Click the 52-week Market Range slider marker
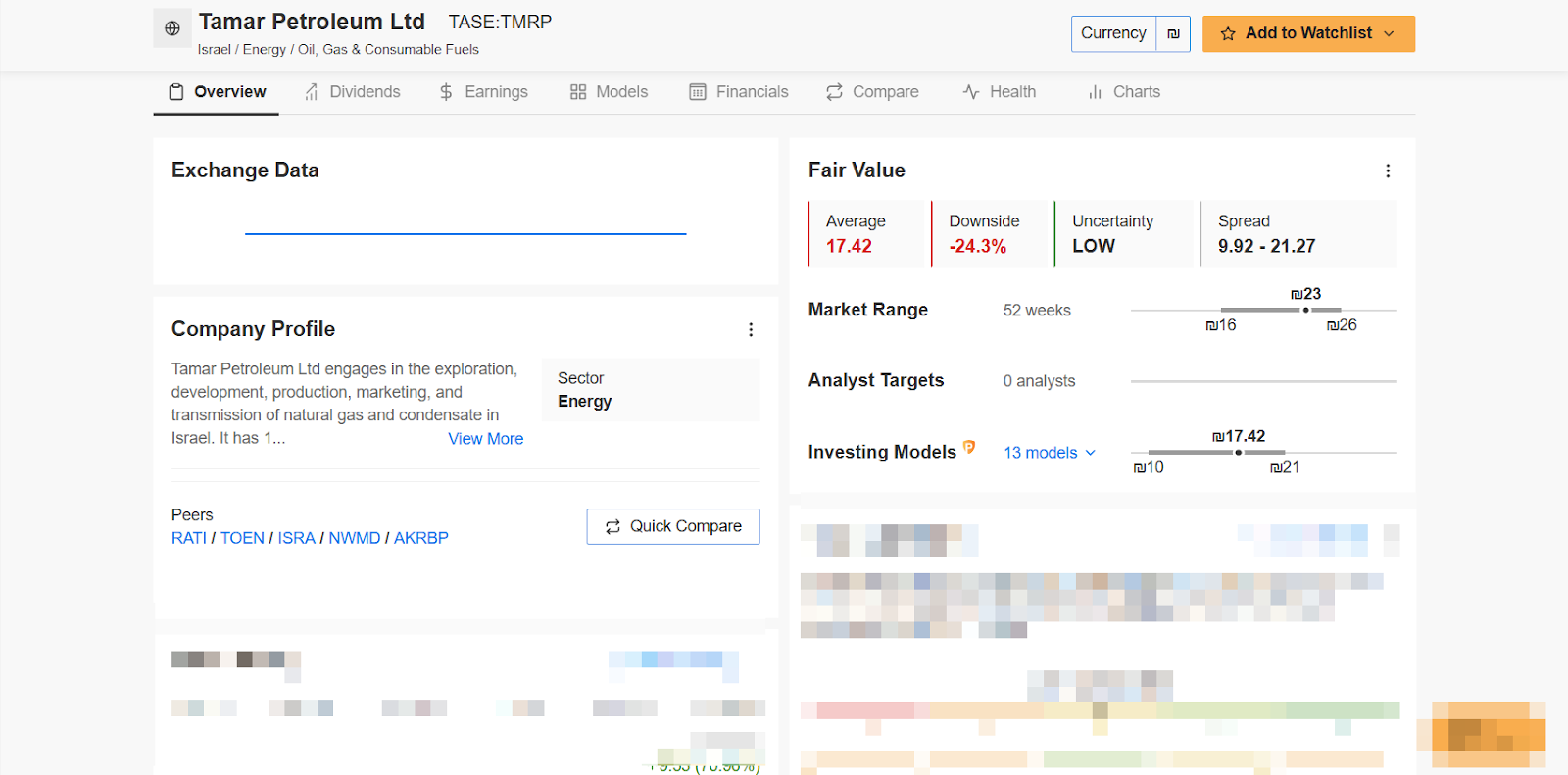 point(1305,310)
